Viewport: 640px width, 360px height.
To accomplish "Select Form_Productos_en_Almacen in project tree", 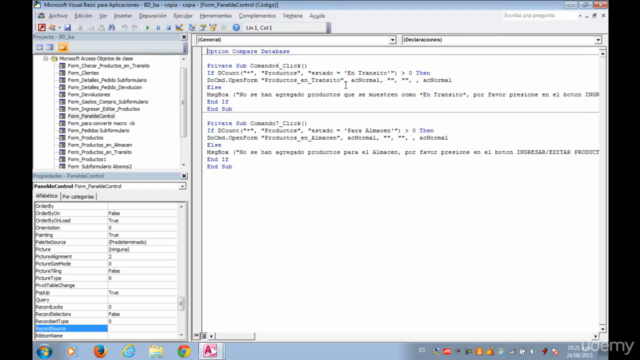I will (99, 145).
